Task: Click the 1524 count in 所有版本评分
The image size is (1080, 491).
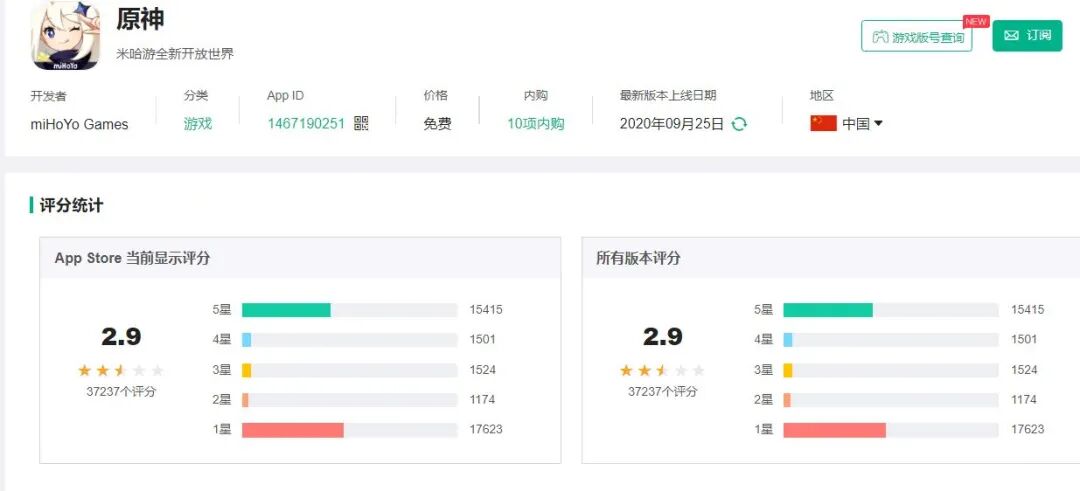Action: [x=1024, y=370]
